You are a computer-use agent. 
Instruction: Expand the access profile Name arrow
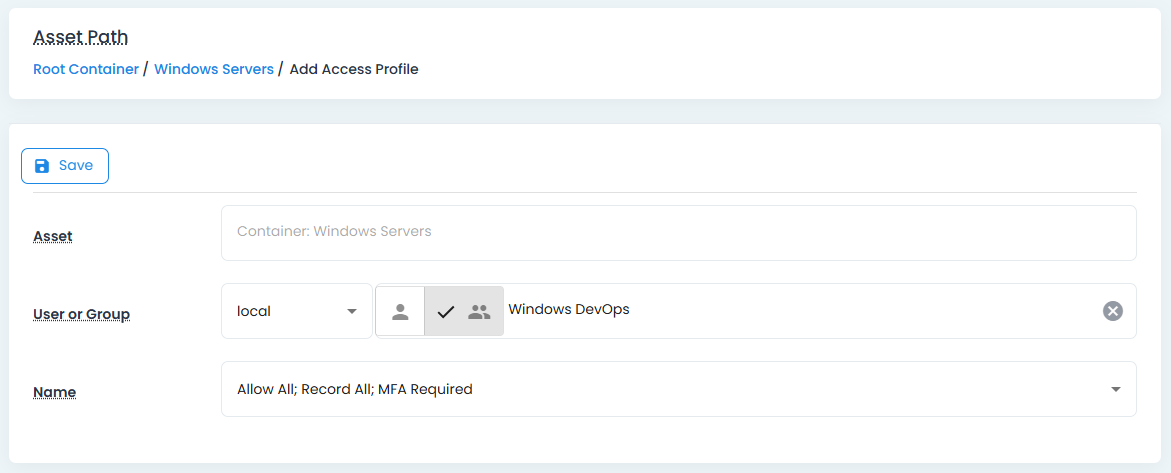click(x=1116, y=389)
